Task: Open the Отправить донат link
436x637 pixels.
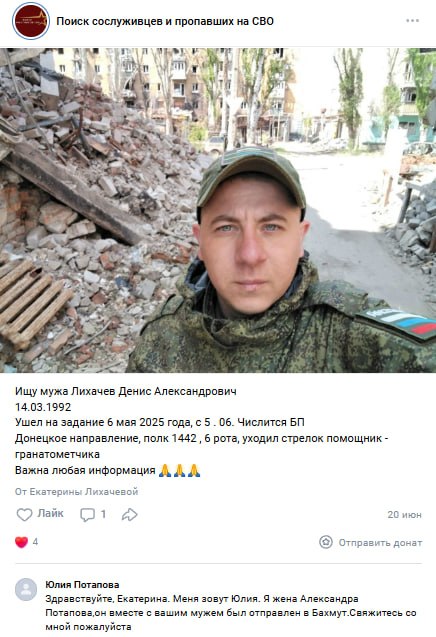Action: [380, 543]
